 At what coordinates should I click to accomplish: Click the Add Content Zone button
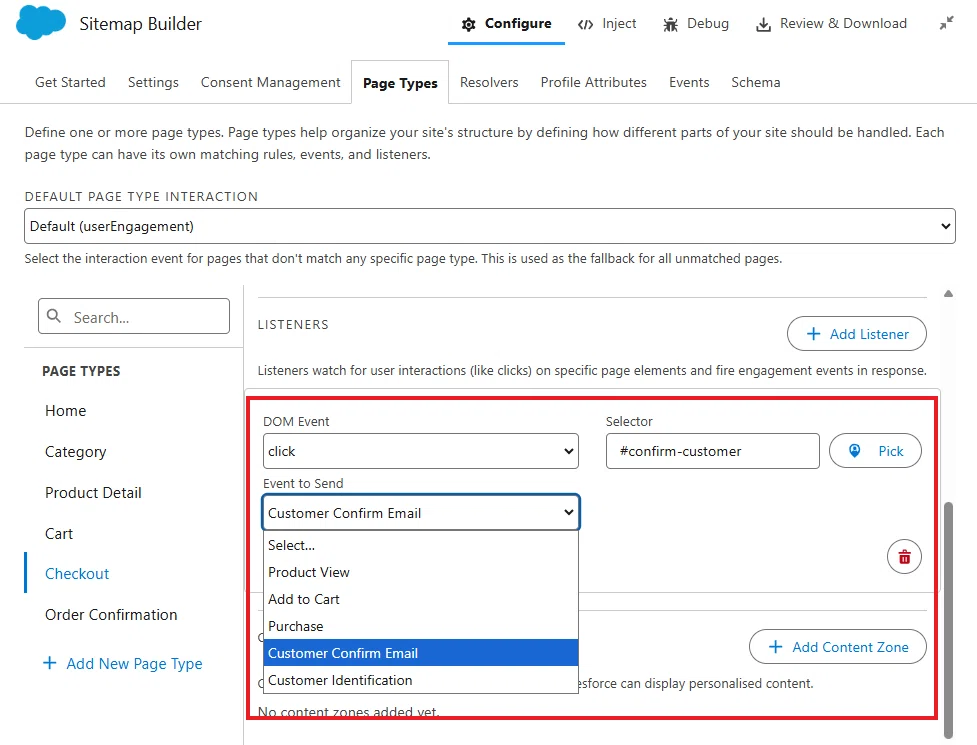click(x=838, y=647)
